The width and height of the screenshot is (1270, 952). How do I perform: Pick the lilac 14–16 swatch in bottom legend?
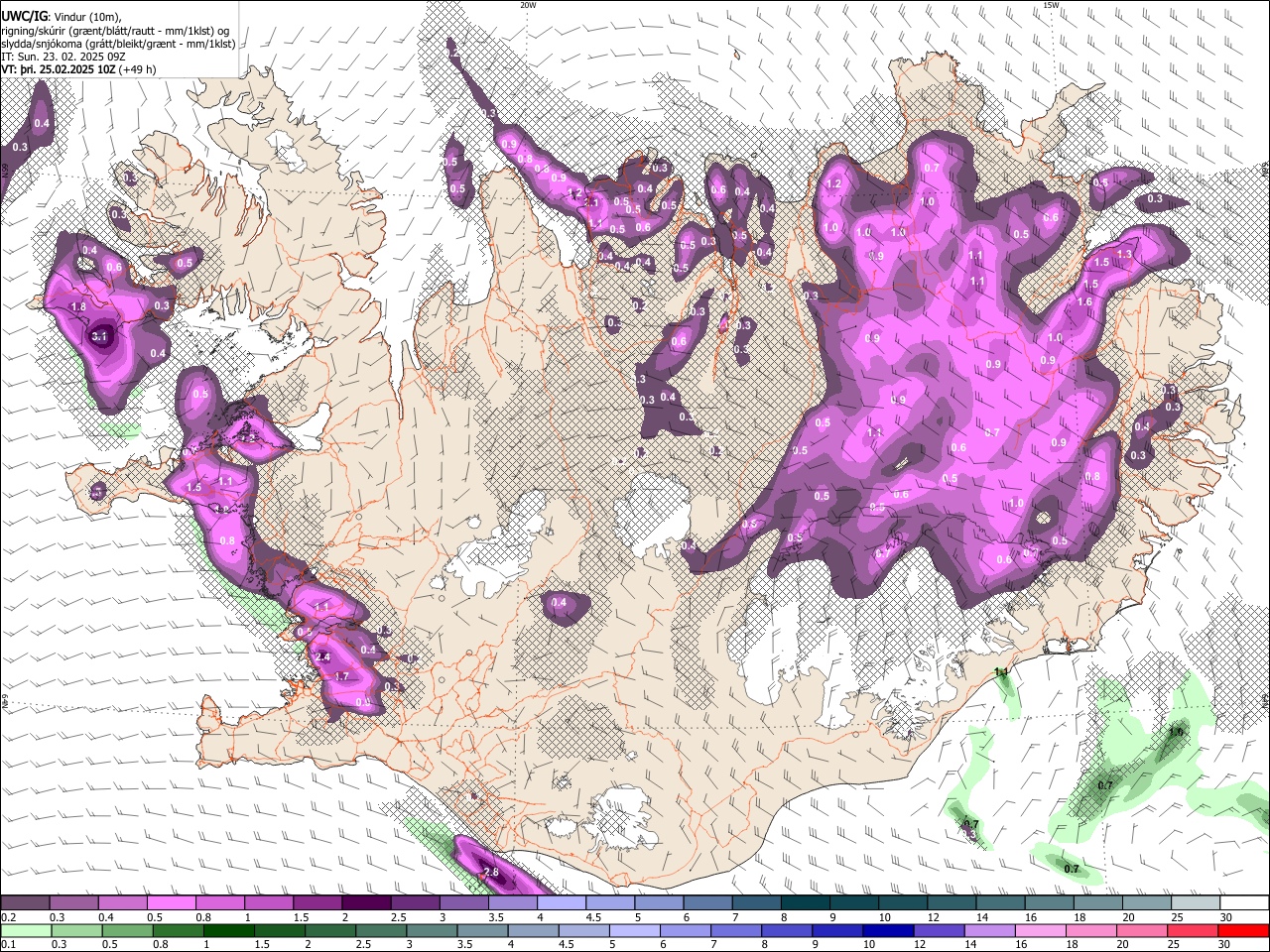tap(988, 930)
